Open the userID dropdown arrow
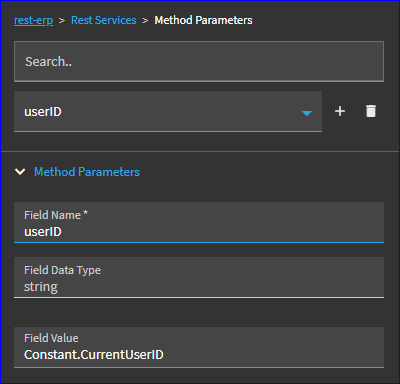The image size is (400, 384). [x=306, y=113]
